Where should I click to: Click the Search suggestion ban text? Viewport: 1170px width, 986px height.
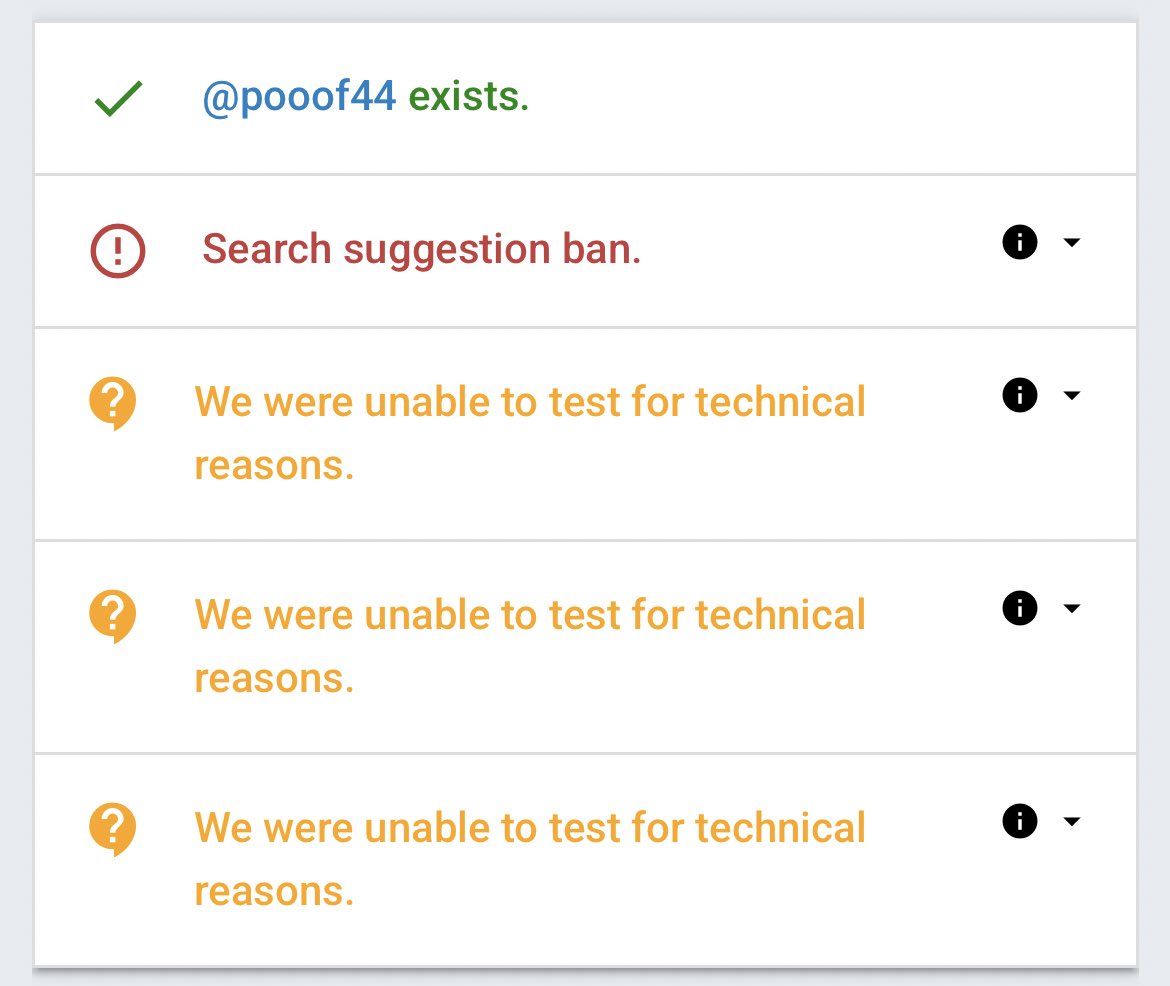pyautogui.click(x=421, y=250)
